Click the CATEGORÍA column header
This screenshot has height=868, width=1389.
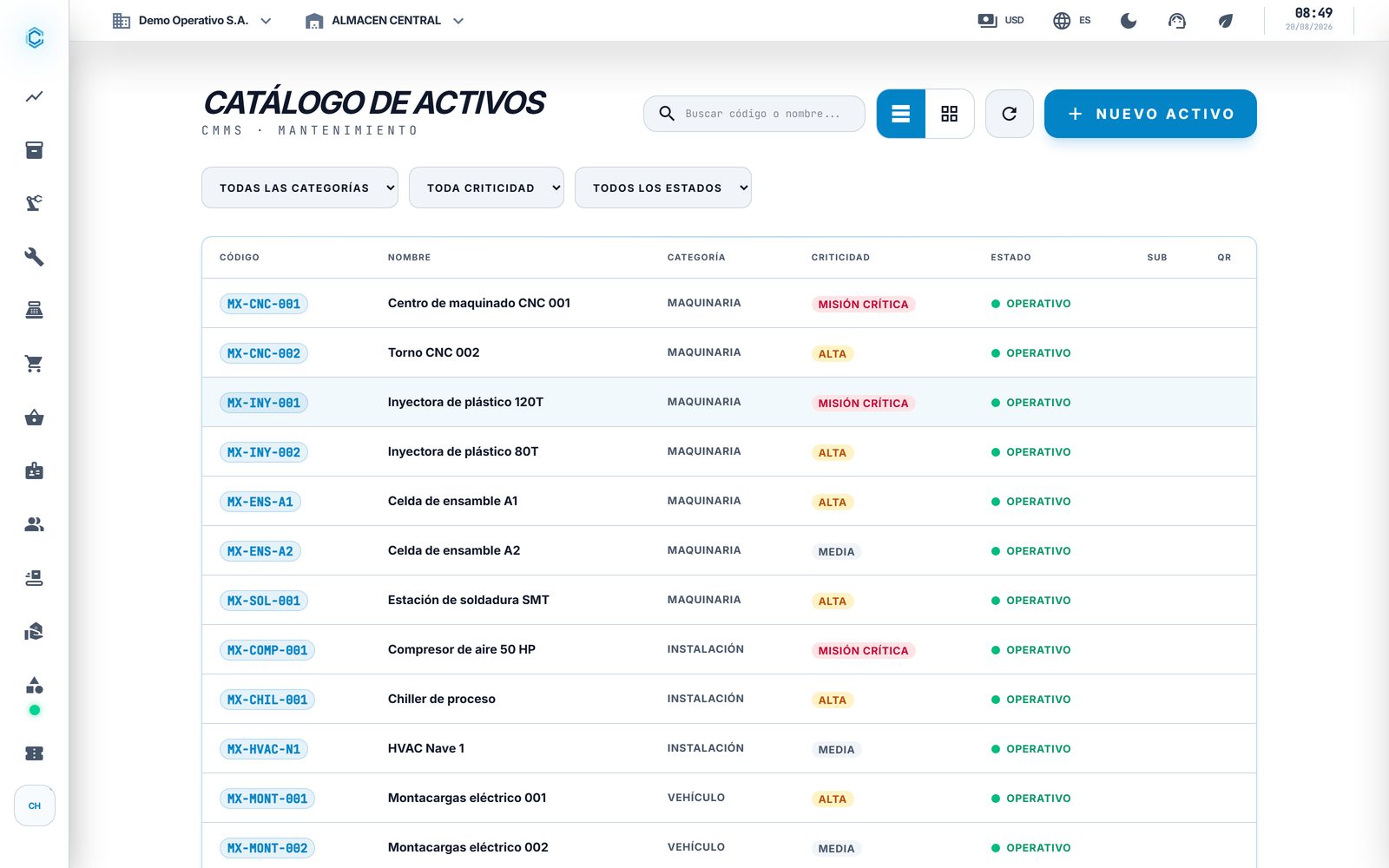(696, 258)
